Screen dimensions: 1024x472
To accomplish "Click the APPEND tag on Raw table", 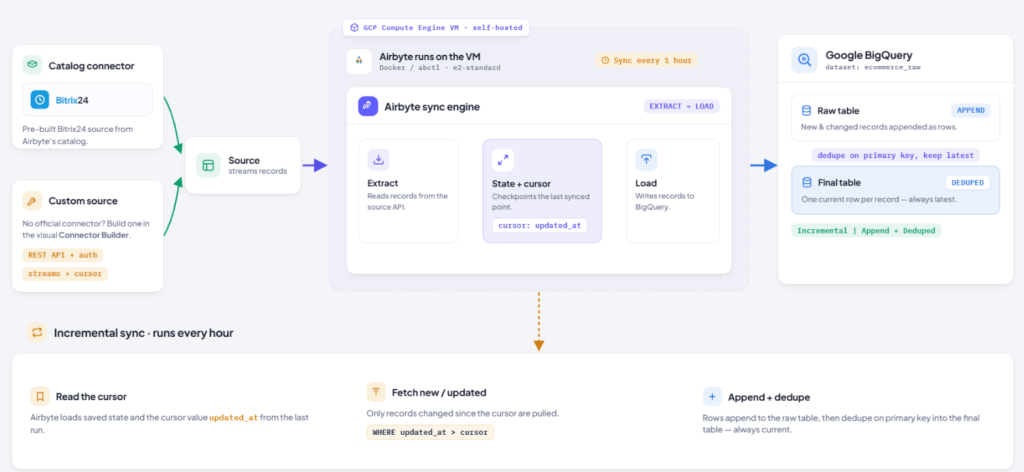I will 970,110.
